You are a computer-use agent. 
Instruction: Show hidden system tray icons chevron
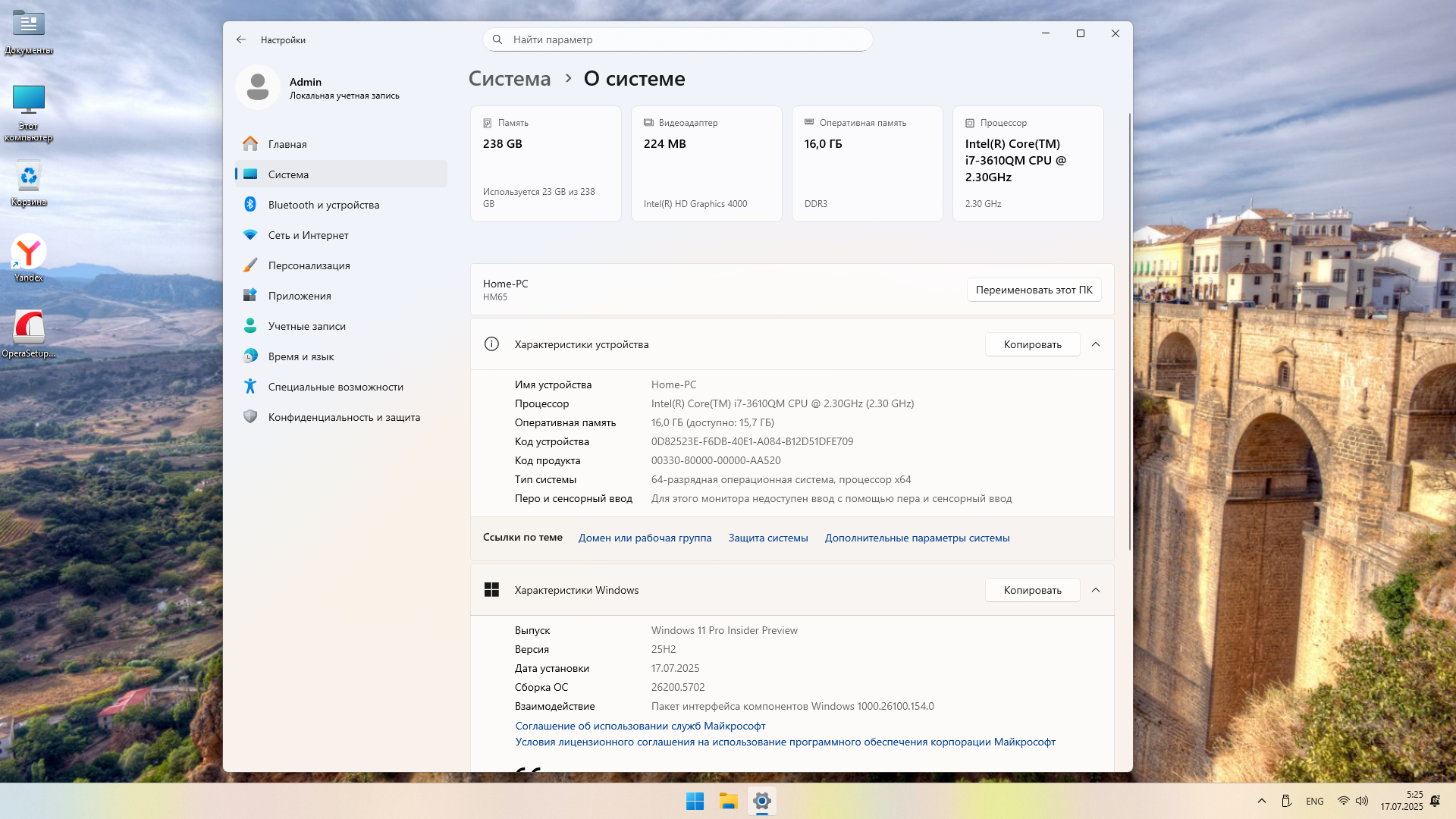click(1262, 801)
